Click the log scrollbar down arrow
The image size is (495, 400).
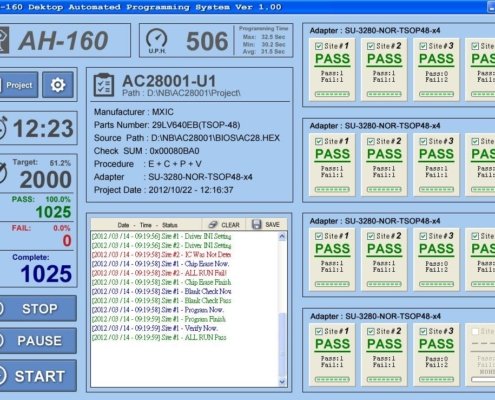282,382
